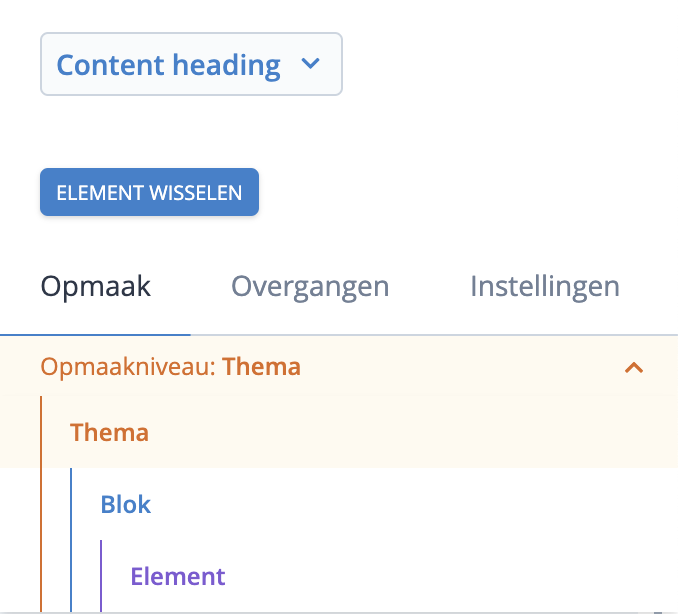Select the Blok styling level

(x=125, y=504)
